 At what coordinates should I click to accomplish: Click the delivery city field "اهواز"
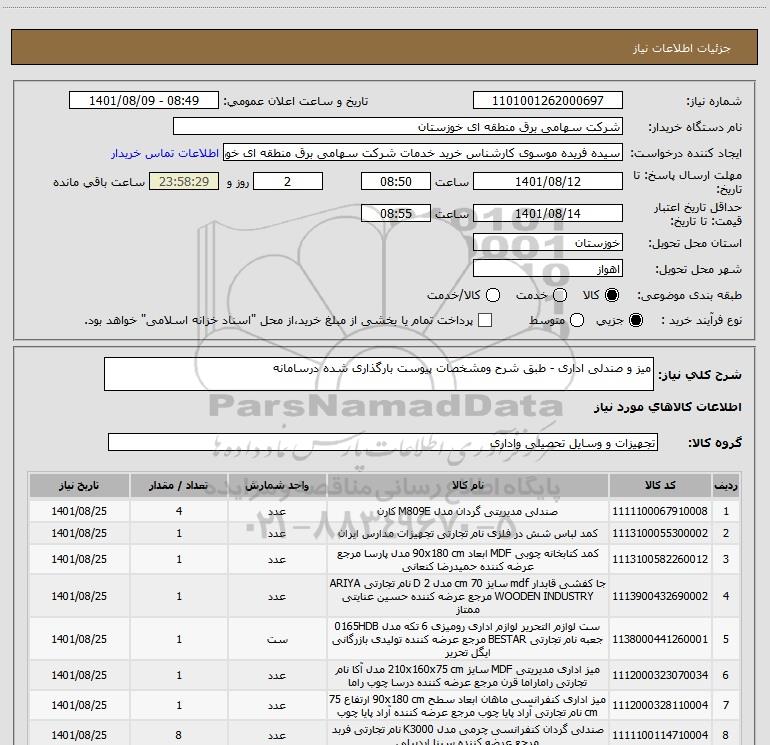(547, 269)
